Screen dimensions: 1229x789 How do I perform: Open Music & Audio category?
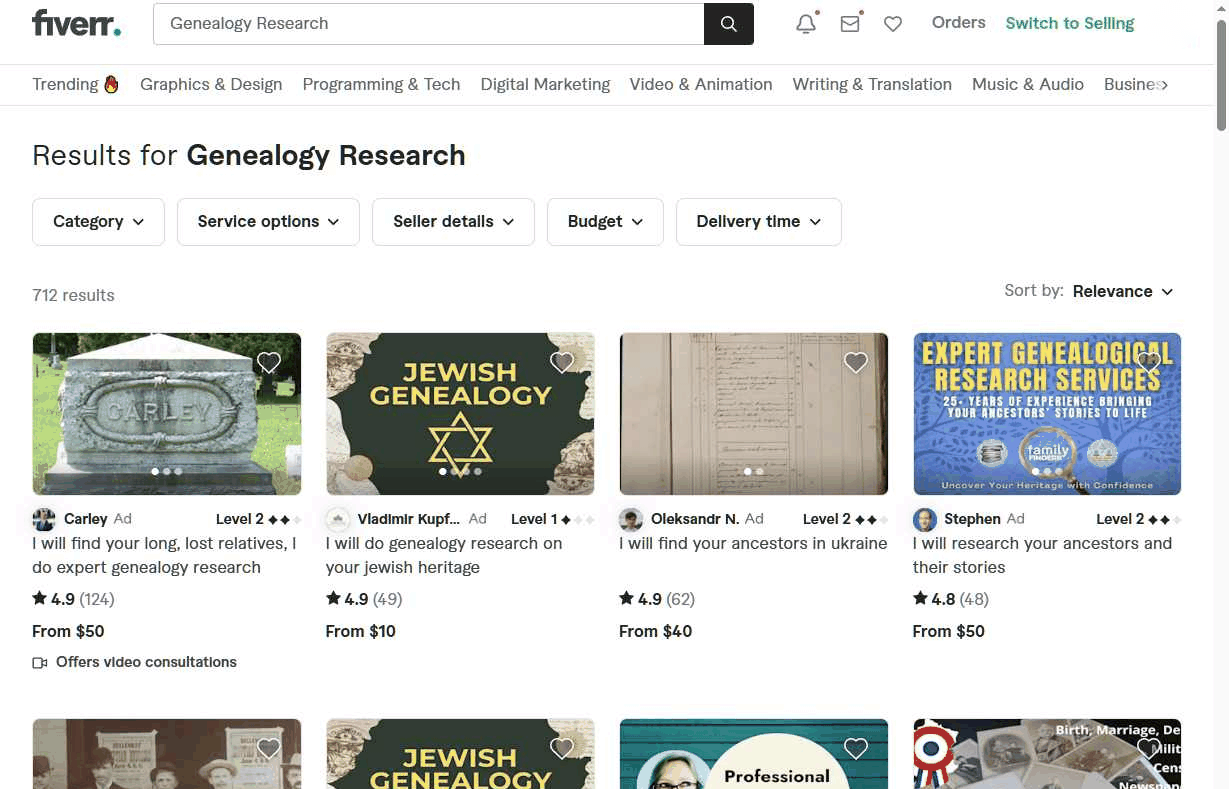click(1028, 84)
